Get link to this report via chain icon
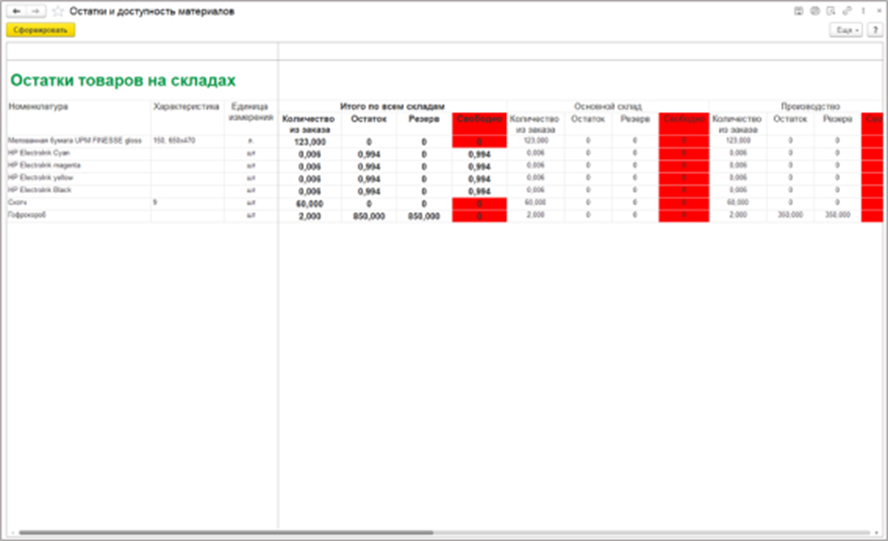This screenshot has width=888, height=541. [846, 10]
